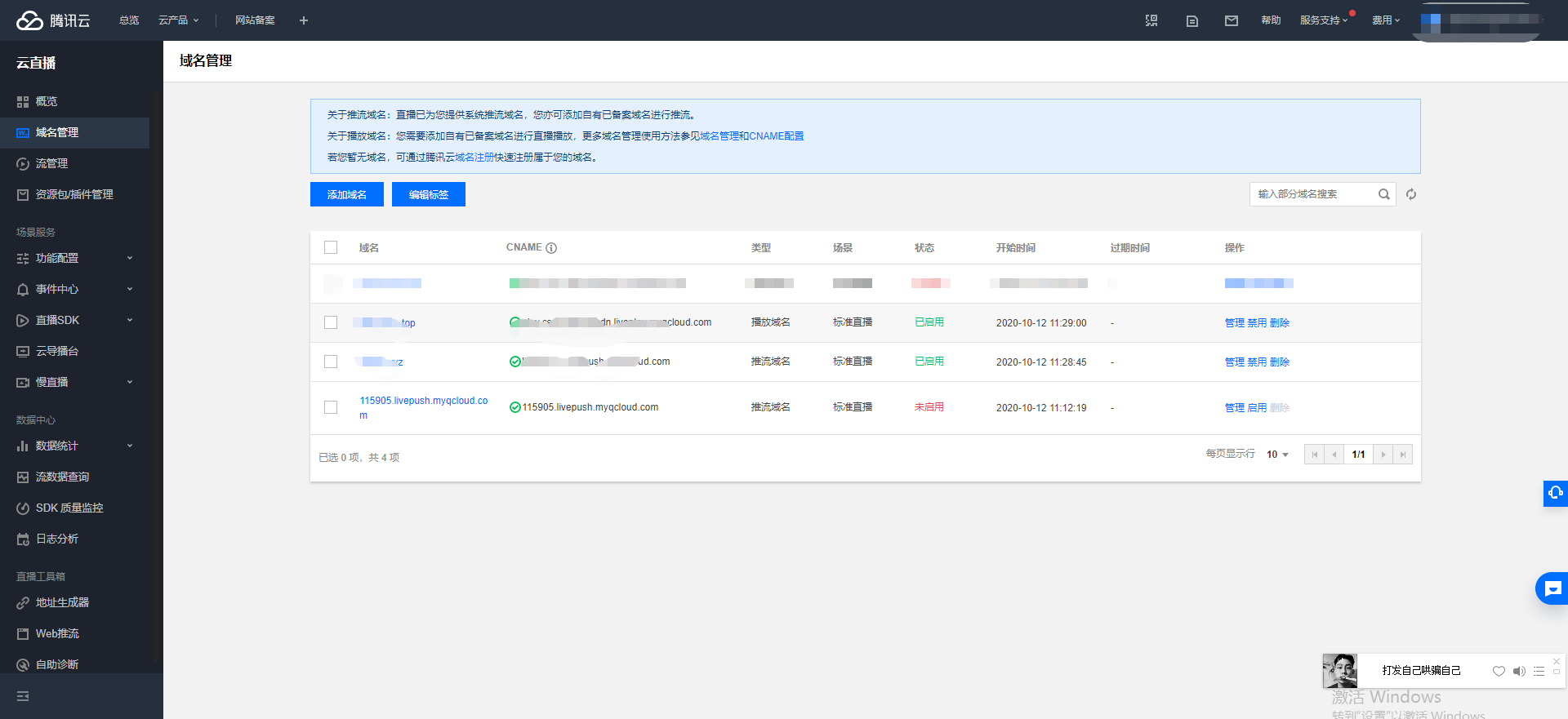Open 费用 dropdown
The width and height of the screenshot is (1568, 719).
tap(1386, 20)
